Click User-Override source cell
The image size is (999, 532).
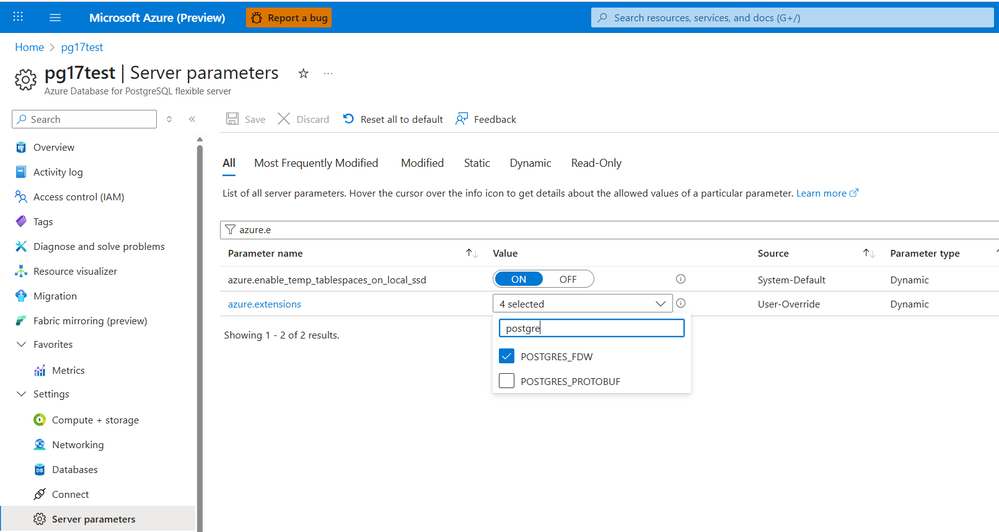pos(788,304)
